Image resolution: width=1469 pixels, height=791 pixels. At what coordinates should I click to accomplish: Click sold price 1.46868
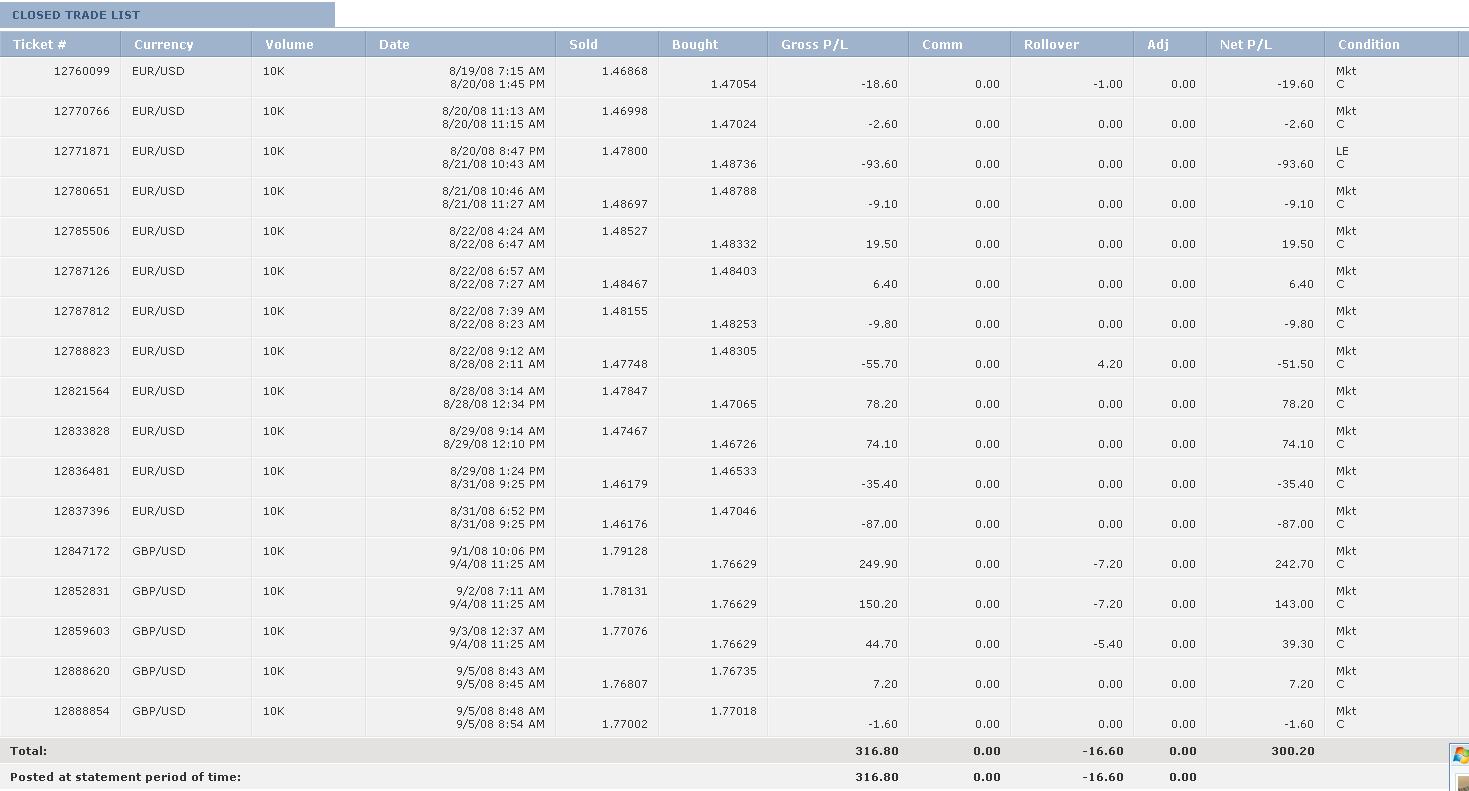point(625,71)
